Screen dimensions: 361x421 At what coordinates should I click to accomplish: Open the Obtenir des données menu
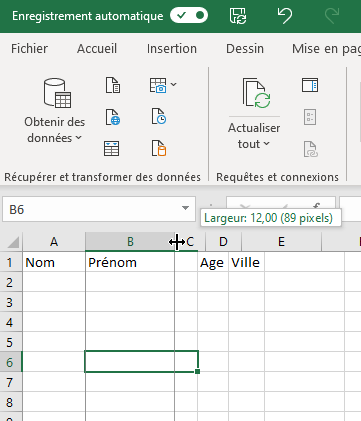[55, 111]
